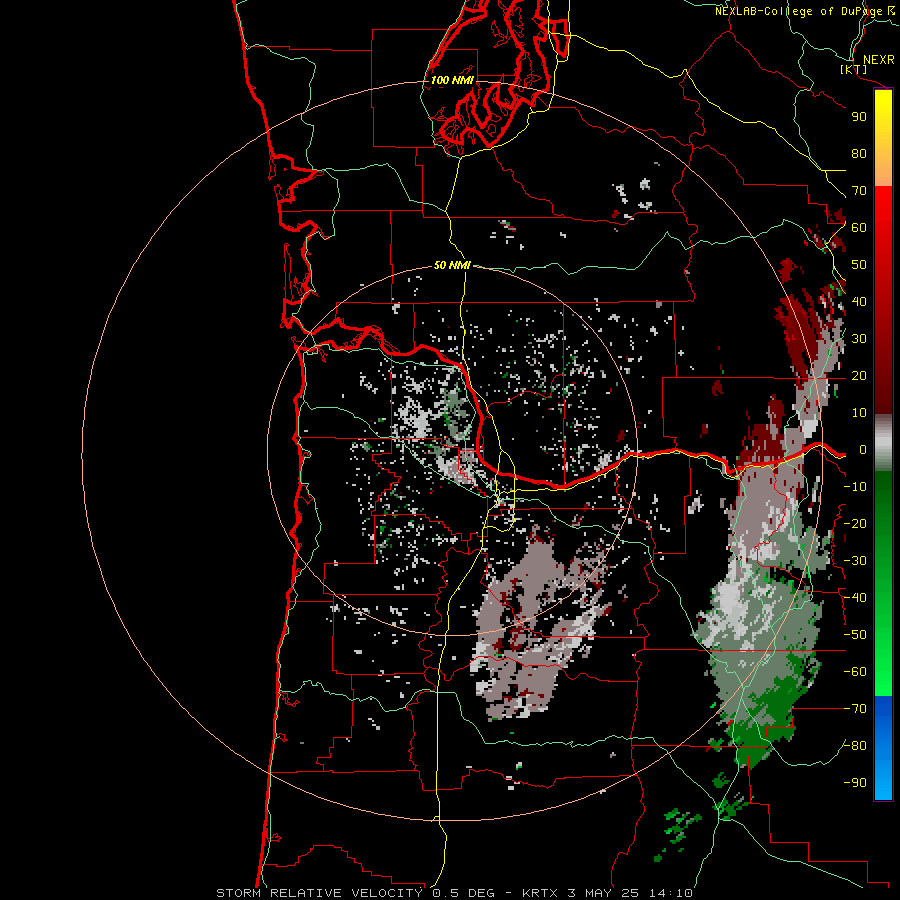The image size is (900, 900).
Task: Select the -90 scale label
Action: [855, 783]
